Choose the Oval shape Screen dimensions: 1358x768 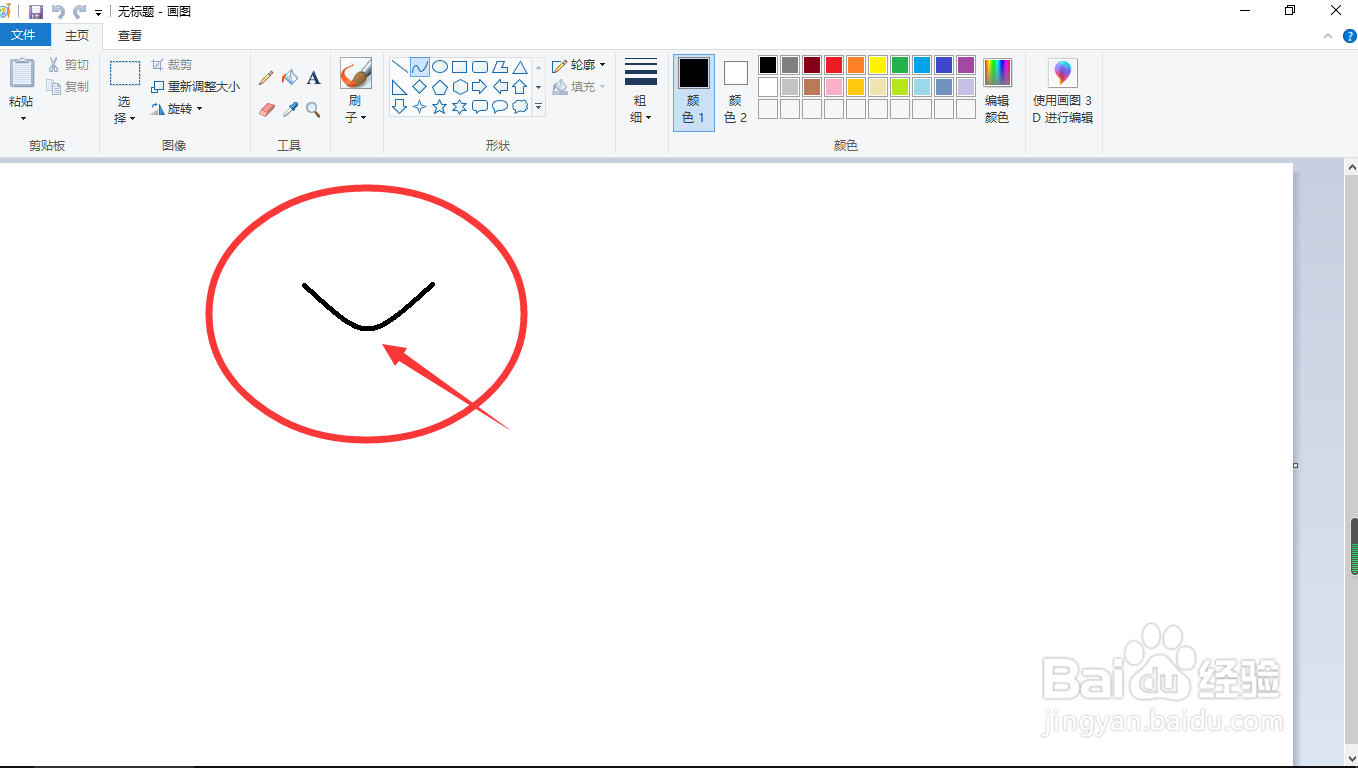coord(439,67)
